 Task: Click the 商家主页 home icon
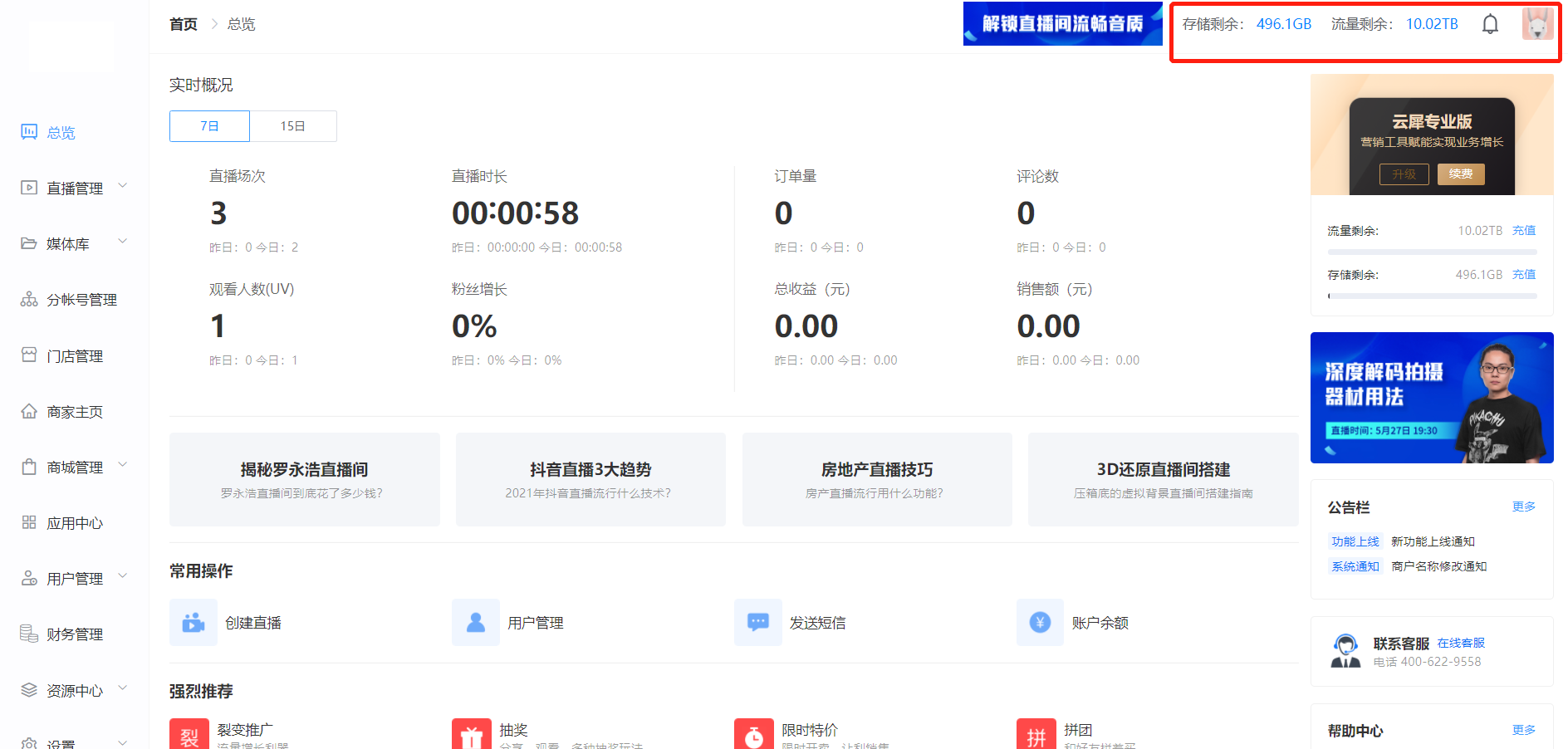29,411
